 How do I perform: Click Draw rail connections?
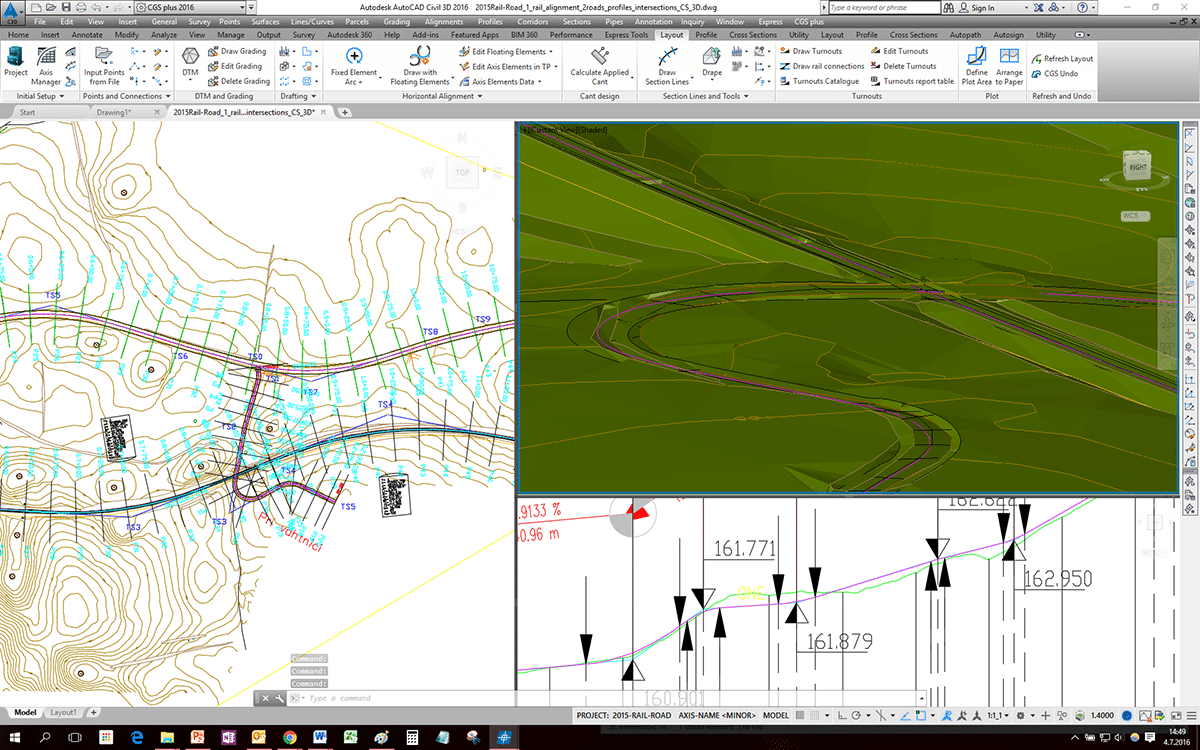(x=821, y=66)
